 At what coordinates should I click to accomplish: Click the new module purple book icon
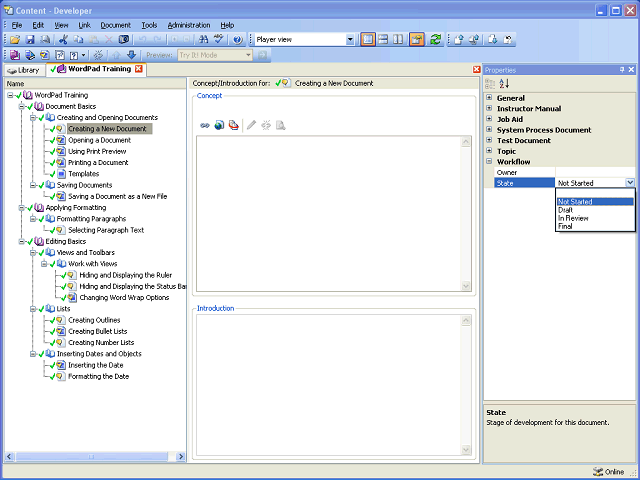15,55
